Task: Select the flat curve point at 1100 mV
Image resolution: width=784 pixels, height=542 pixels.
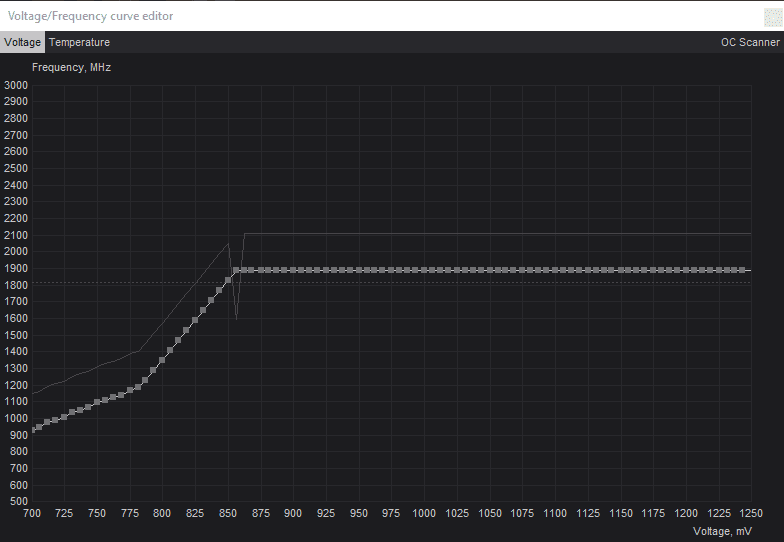Action: [x=555, y=270]
